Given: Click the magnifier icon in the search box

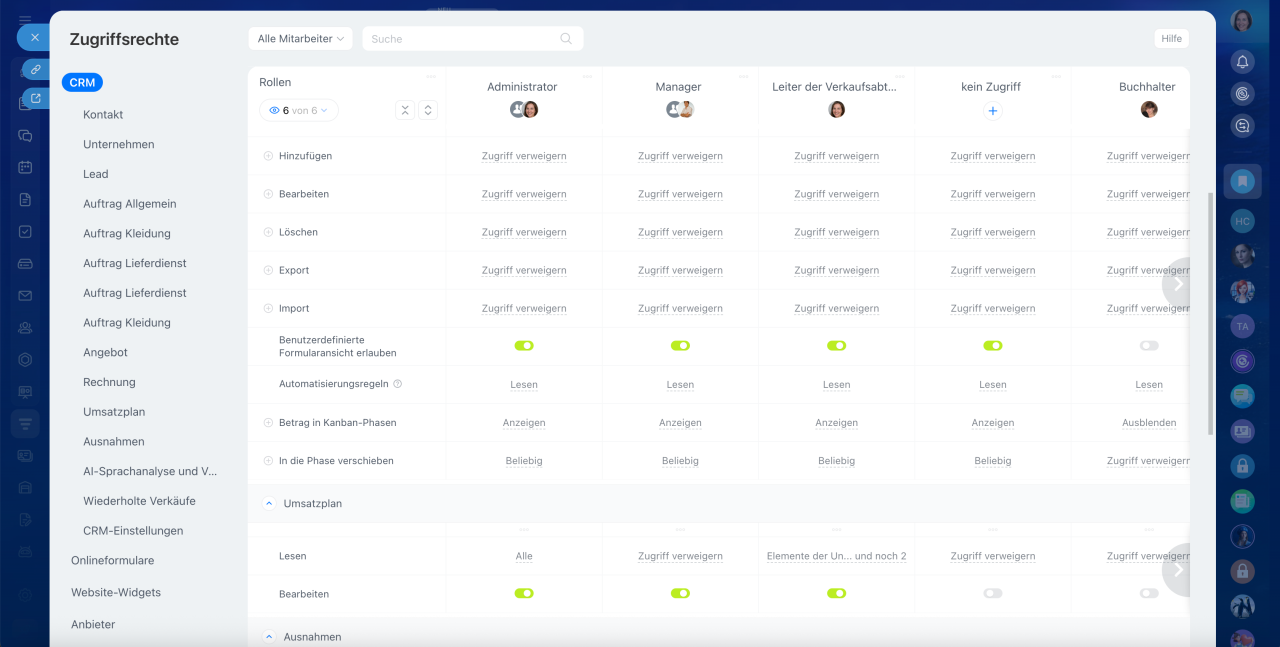Looking at the screenshot, I should (x=566, y=39).
